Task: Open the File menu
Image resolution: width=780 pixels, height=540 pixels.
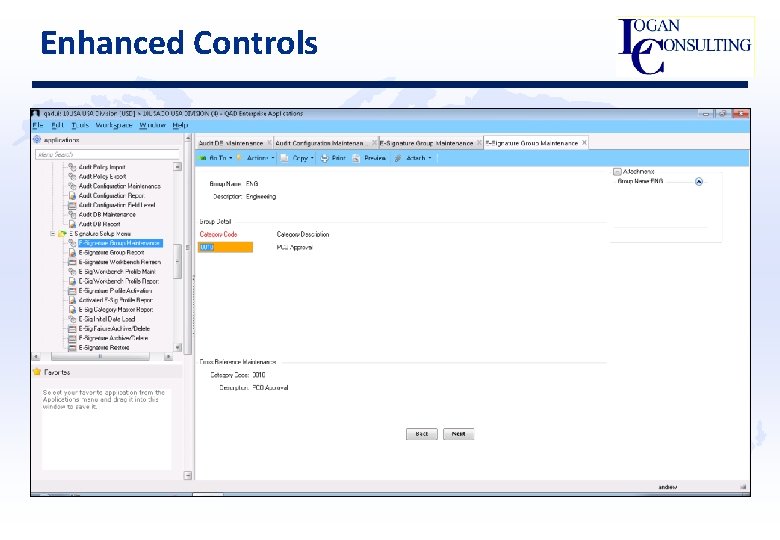Action: click(x=38, y=125)
